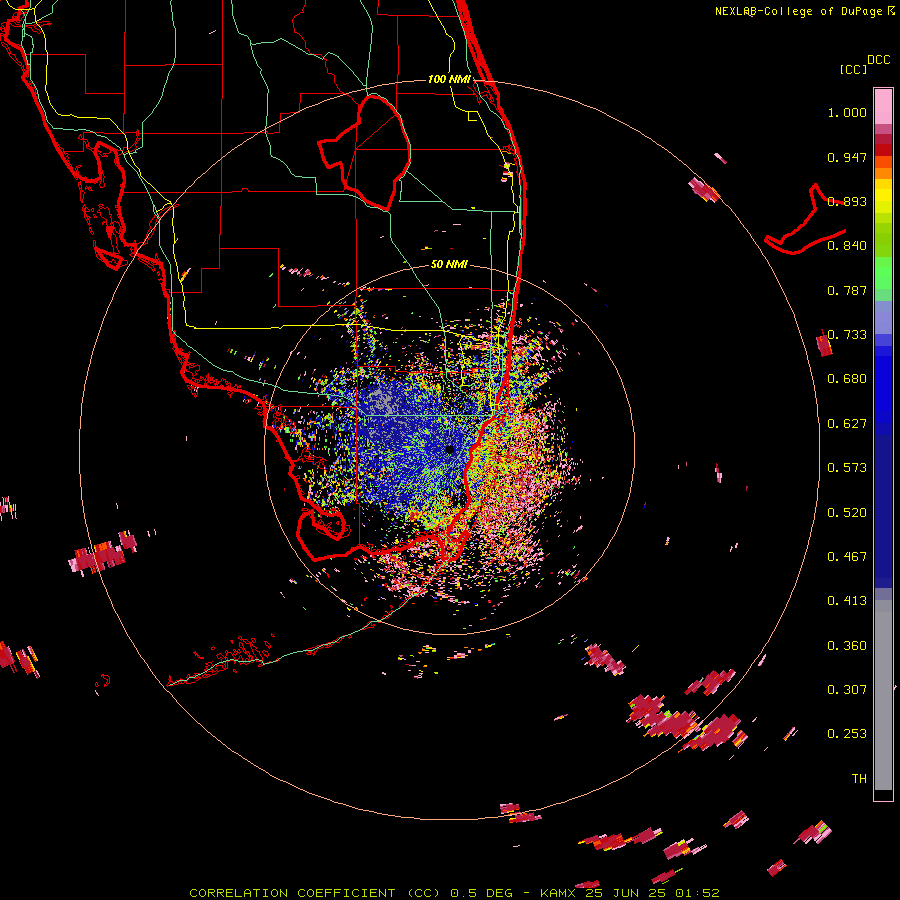The height and width of the screenshot is (900, 900).
Task: Click the 1.000 scale value
Action: tap(847, 112)
